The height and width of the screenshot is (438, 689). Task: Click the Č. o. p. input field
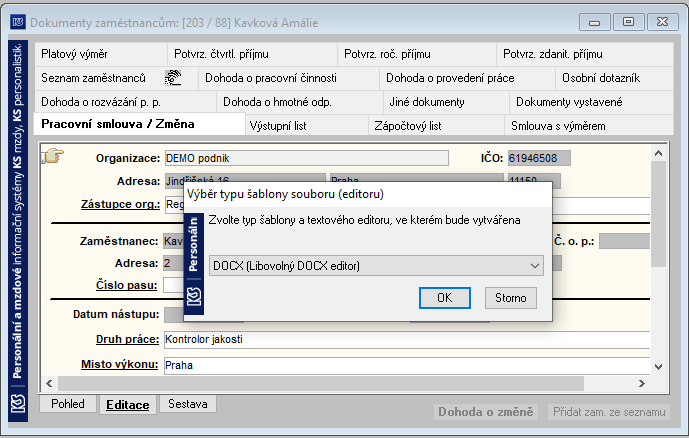tap(624, 241)
